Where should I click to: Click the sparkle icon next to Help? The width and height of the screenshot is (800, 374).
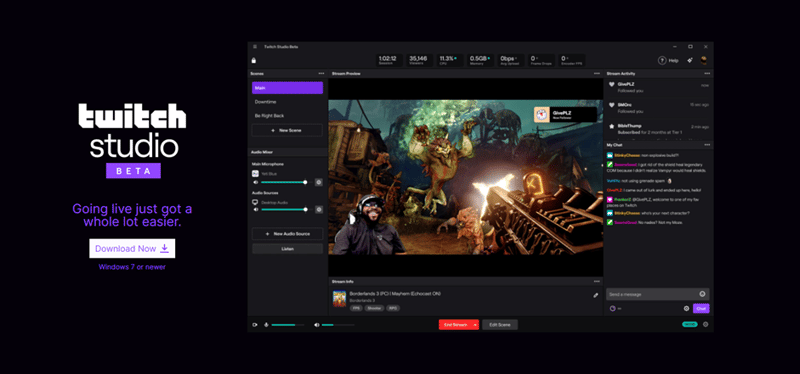pyautogui.click(x=690, y=60)
